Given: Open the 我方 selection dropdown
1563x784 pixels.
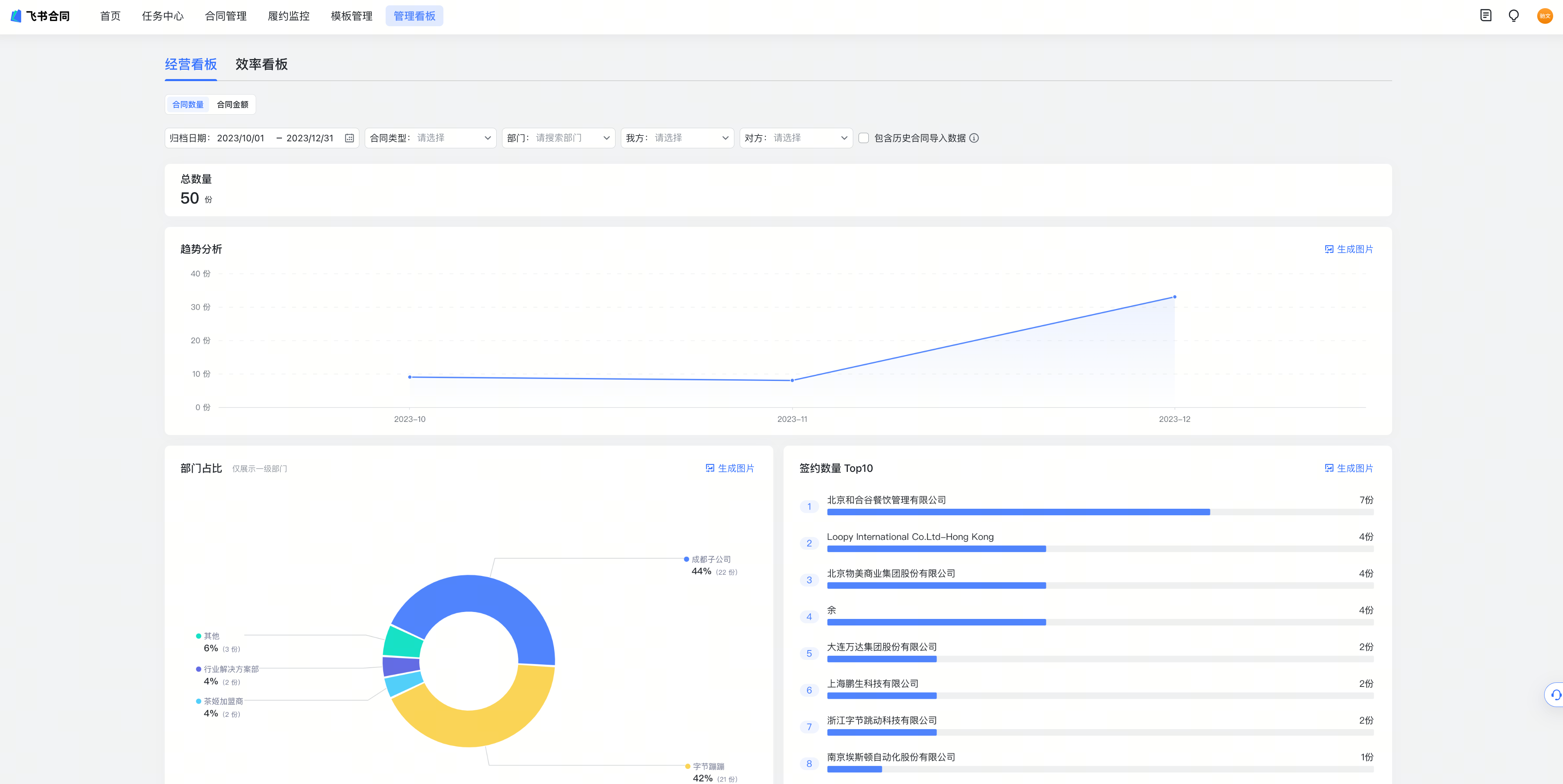Looking at the screenshot, I should tap(677, 138).
